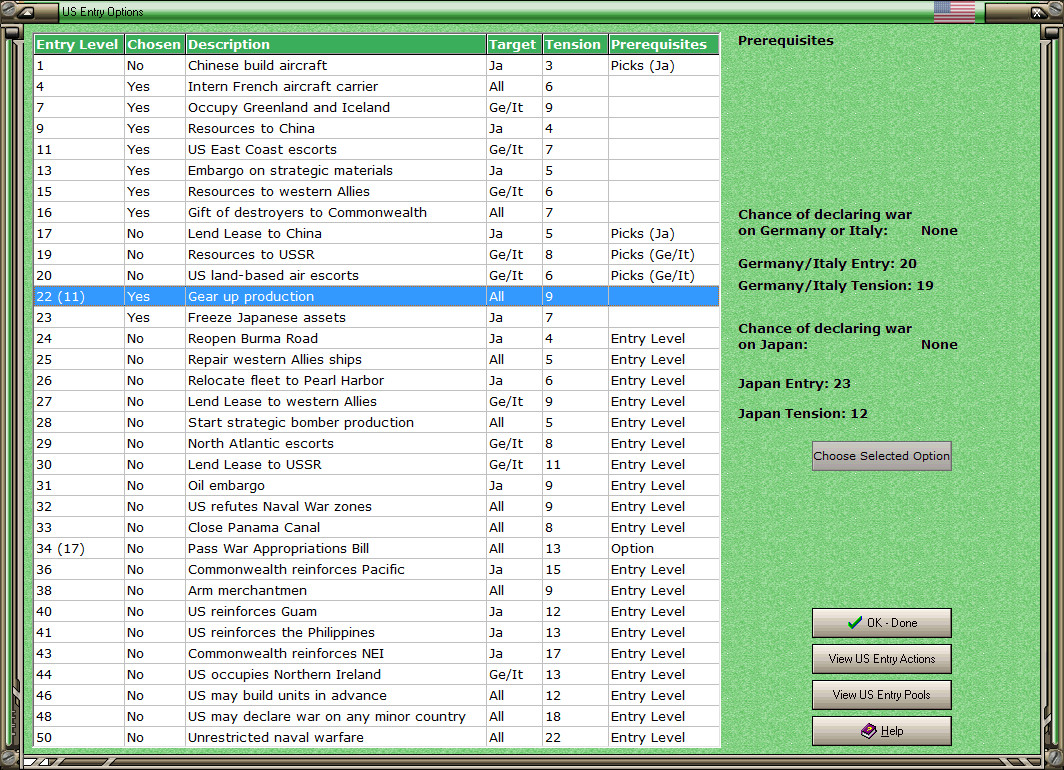Select US reinforces the Philippines row
The height and width of the screenshot is (770, 1064).
pos(377,633)
